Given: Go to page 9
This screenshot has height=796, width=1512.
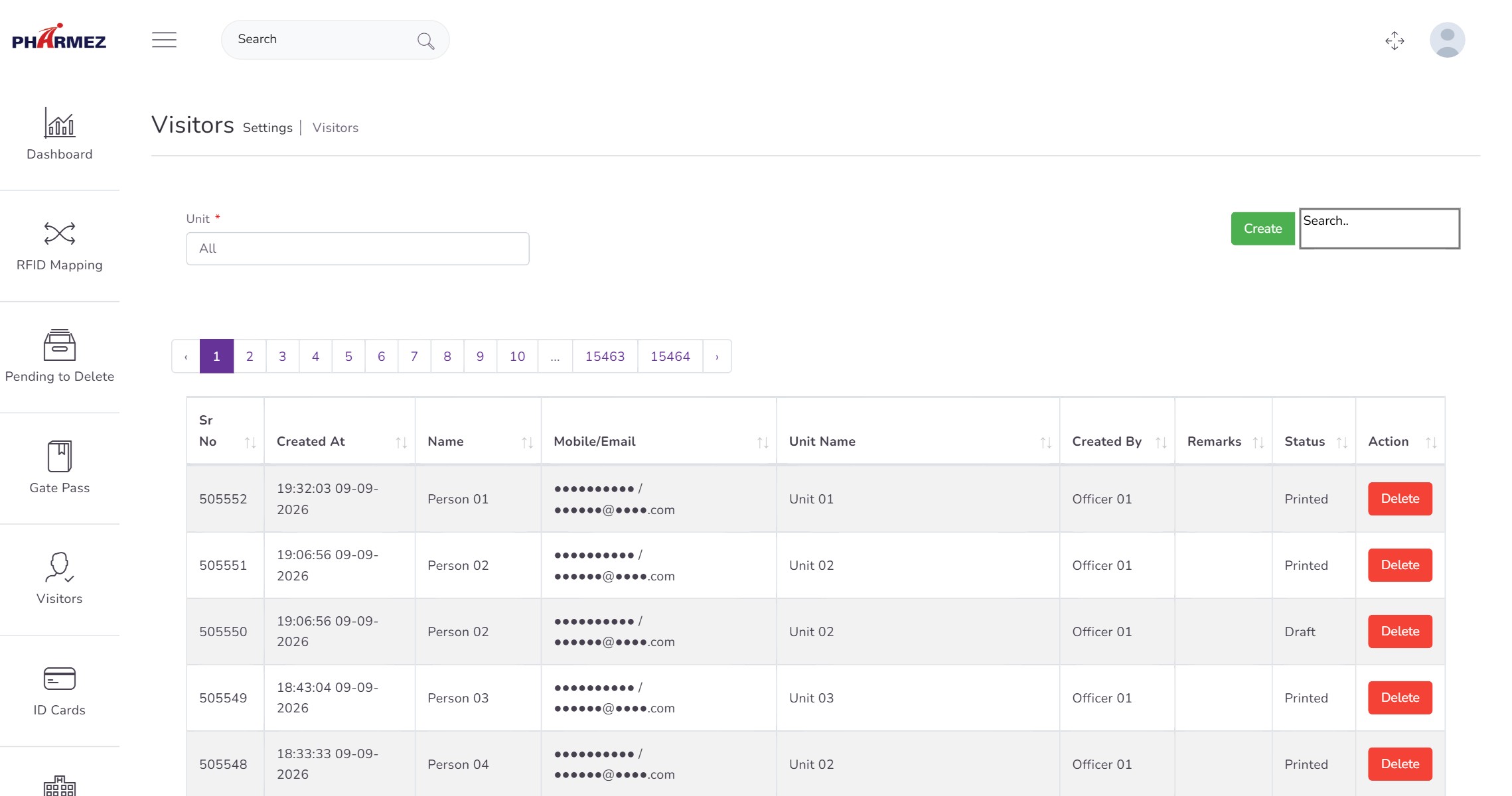Looking at the screenshot, I should (480, 356).
